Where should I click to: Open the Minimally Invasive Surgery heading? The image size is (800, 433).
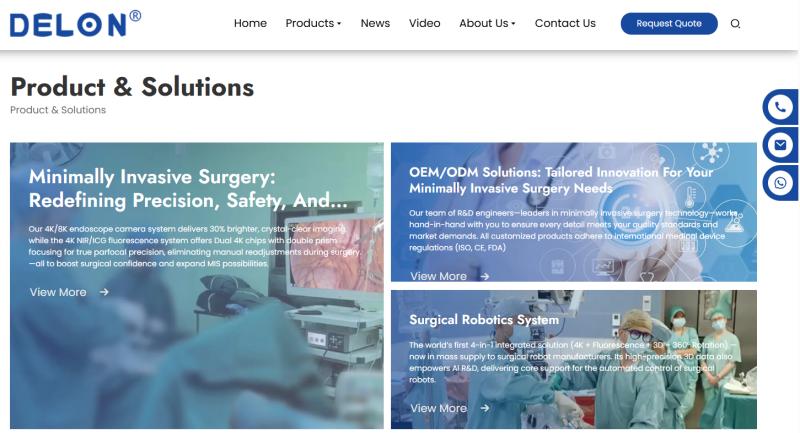point(188,188)
